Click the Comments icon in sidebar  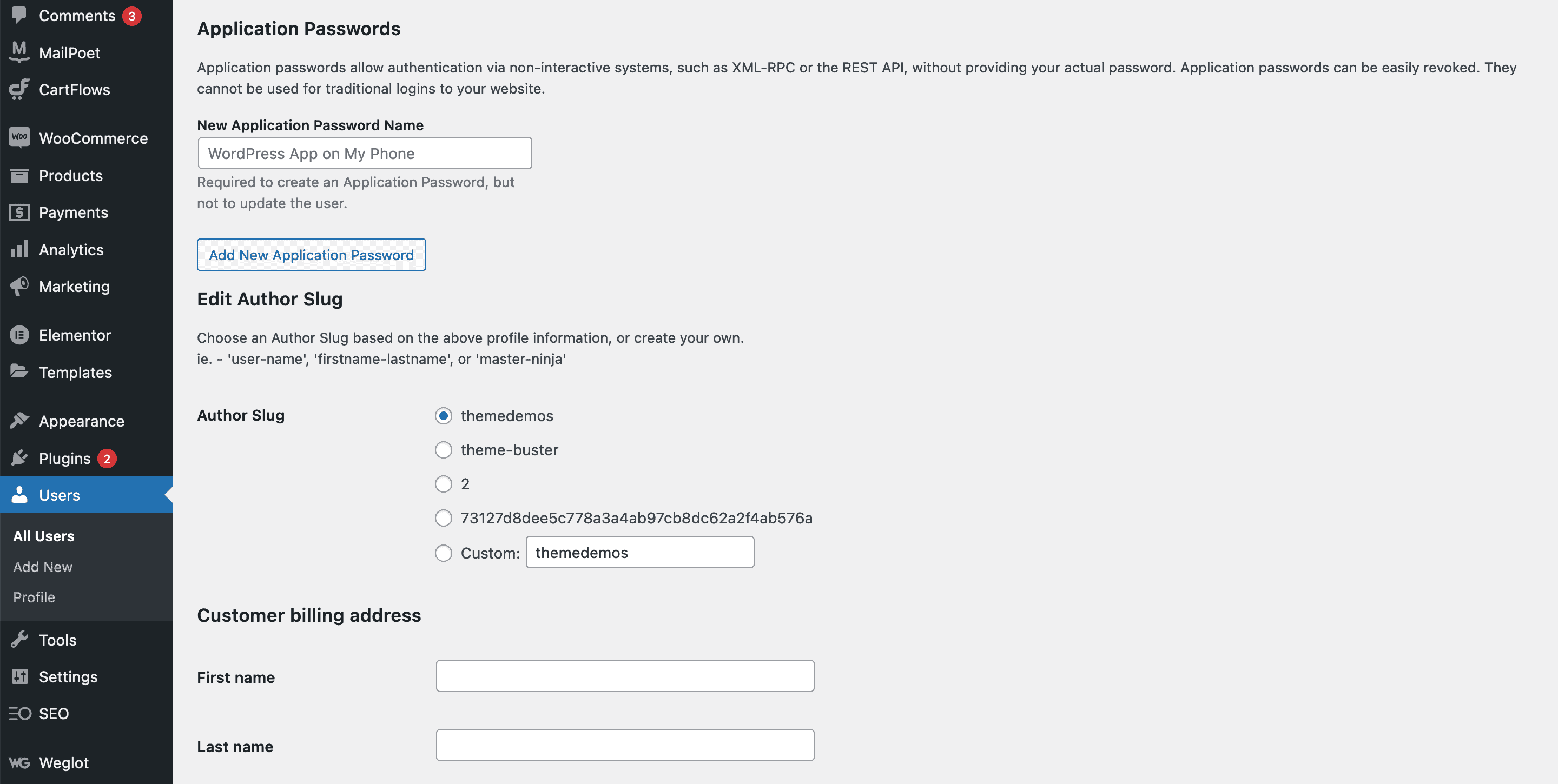[x=19, y=15]
